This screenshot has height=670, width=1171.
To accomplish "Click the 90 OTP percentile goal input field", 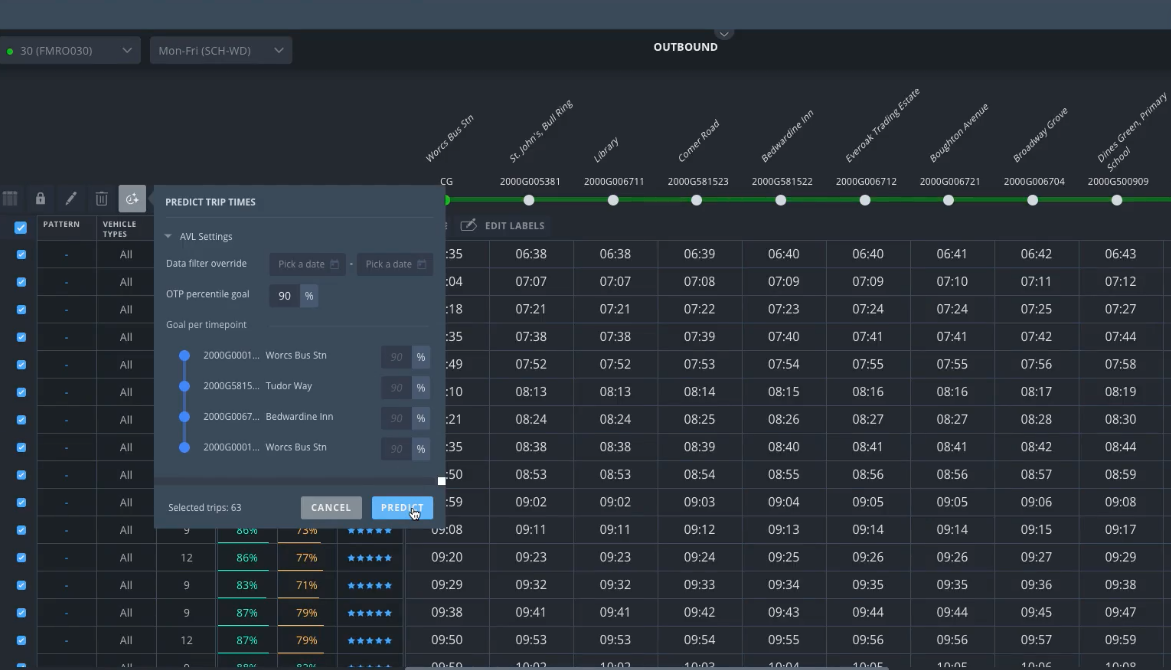I will click(x=283, y=297).
